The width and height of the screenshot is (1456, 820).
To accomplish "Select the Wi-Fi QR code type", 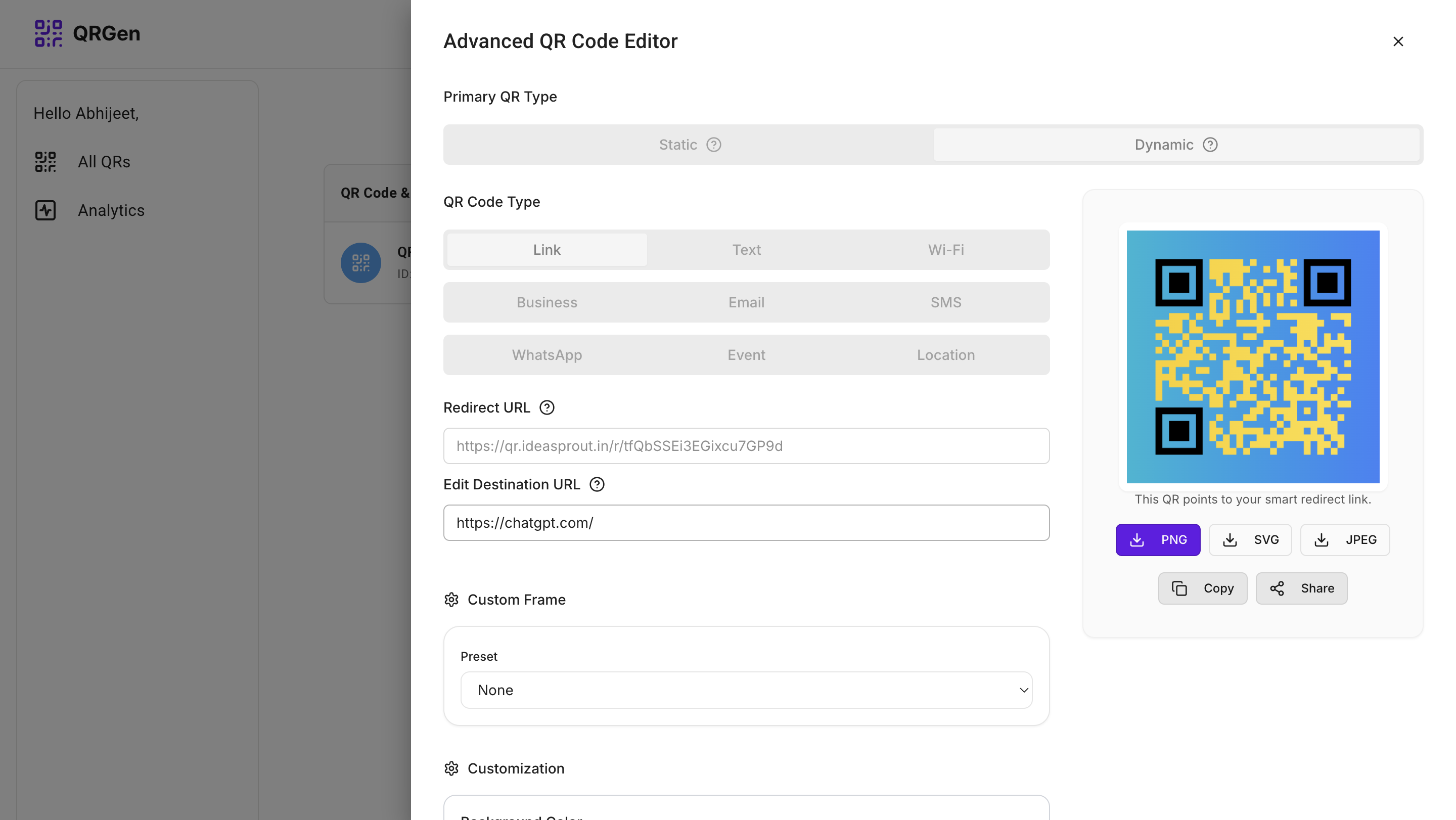I will pyautogui.click(x=945, y=249).
